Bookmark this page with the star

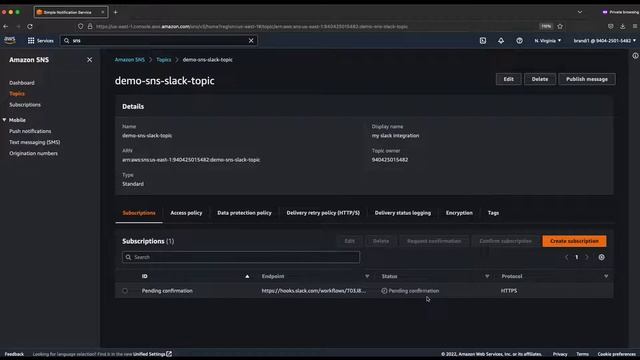[560, 27]
